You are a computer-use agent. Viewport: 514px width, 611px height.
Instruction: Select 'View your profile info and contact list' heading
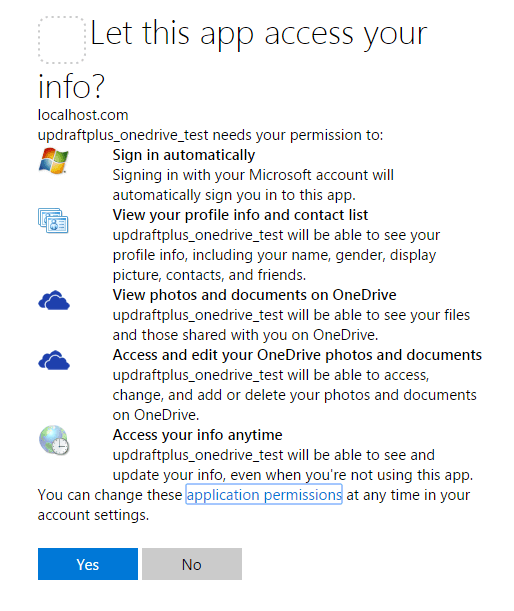(240, 215)
